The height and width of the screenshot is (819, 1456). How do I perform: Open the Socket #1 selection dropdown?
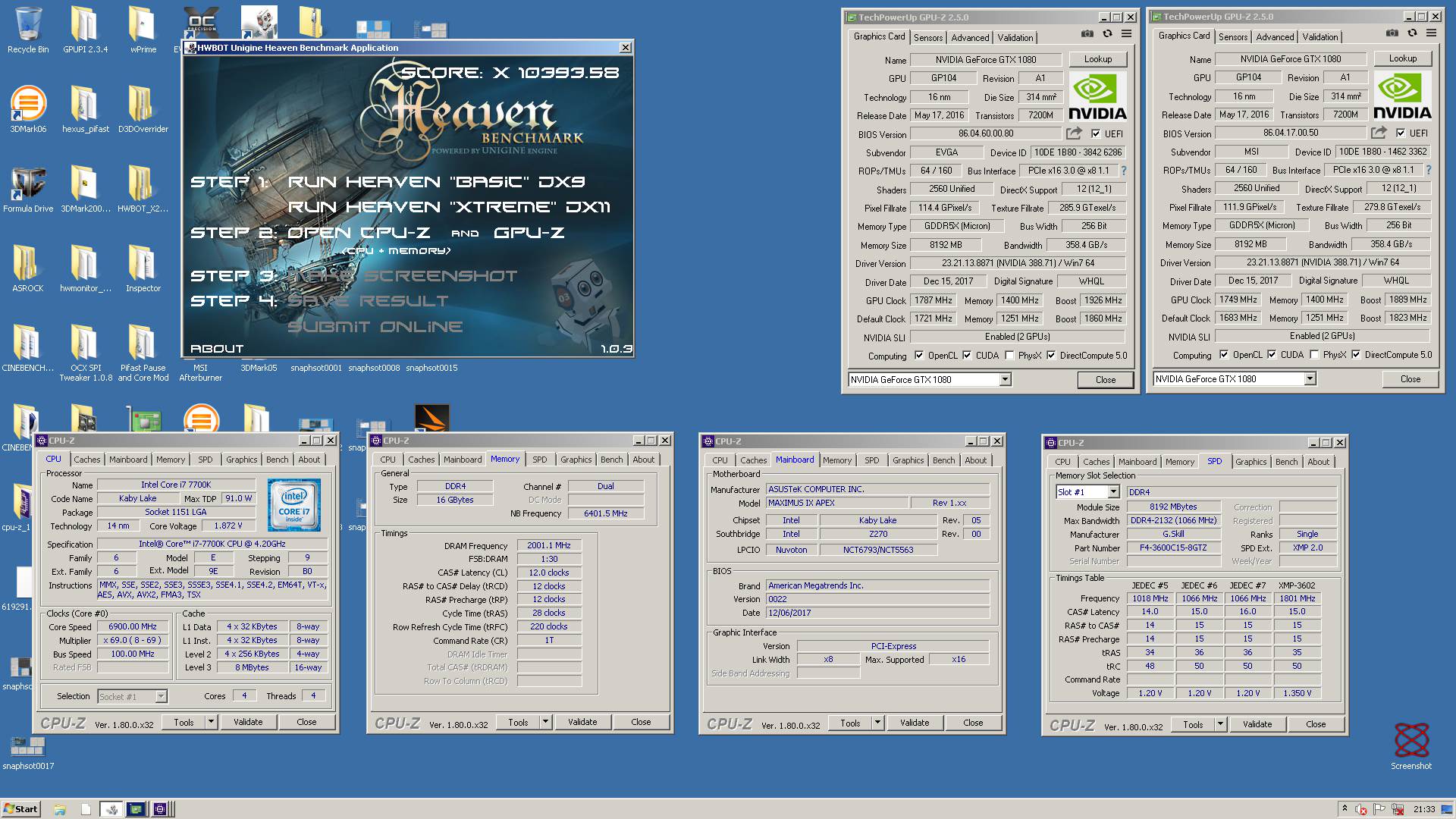click(132, 696)
